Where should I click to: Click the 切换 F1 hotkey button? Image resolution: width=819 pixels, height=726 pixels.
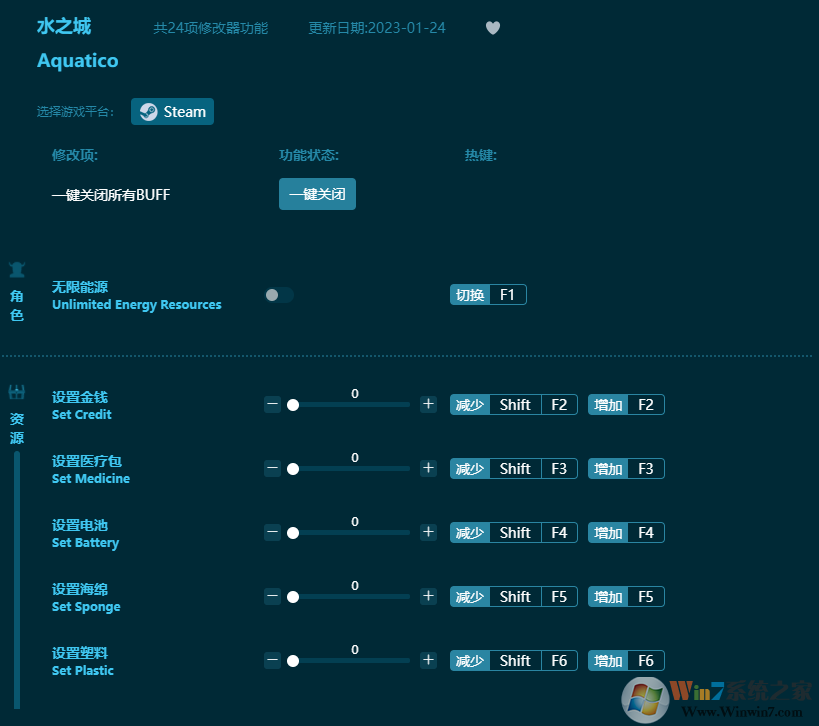coord(488,295)
